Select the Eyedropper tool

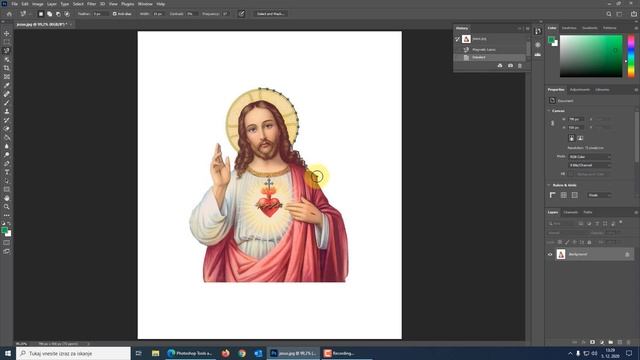pyautogui.click(x=7, y=85)
